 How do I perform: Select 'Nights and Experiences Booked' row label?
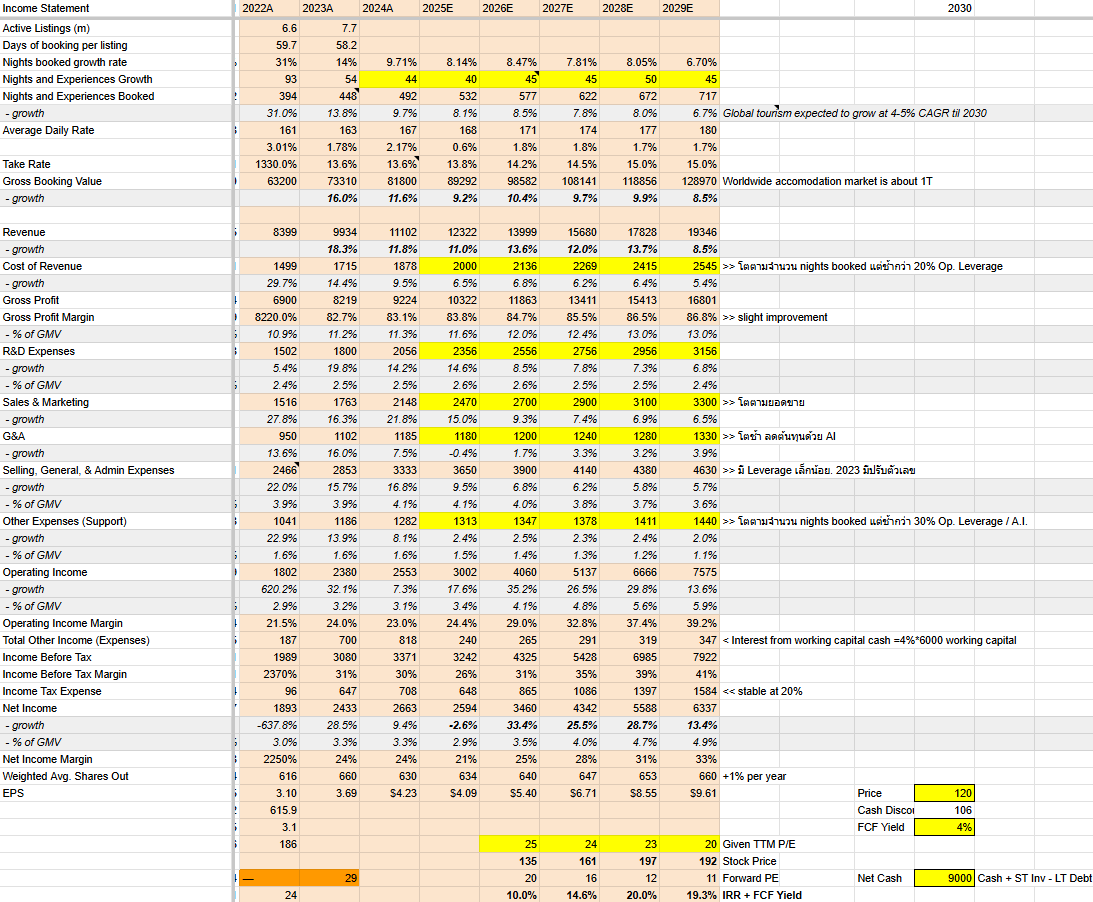coord(78,96)
